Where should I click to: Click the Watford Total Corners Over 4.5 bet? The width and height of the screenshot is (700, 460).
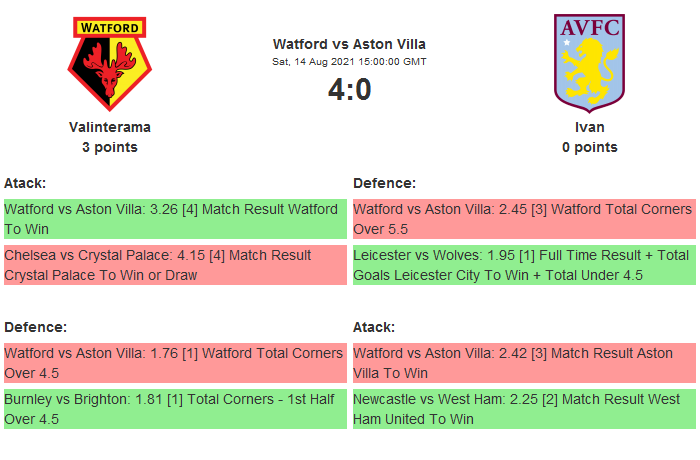[x=175, y=363]
